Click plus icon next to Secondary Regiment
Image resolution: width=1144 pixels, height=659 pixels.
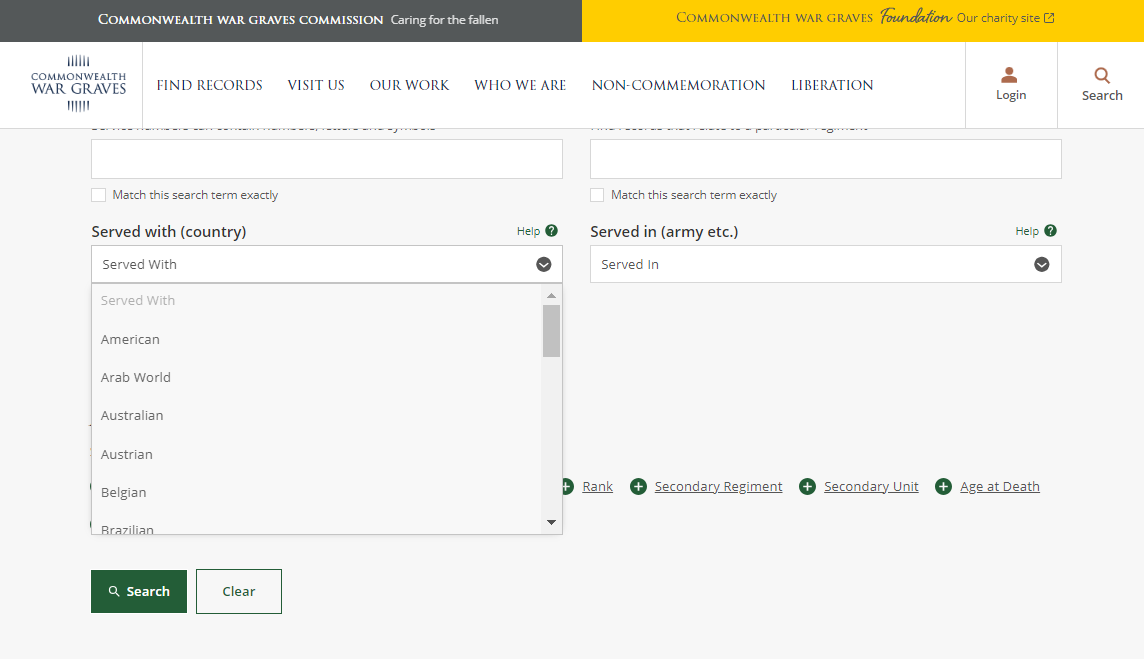pos(638,487)
